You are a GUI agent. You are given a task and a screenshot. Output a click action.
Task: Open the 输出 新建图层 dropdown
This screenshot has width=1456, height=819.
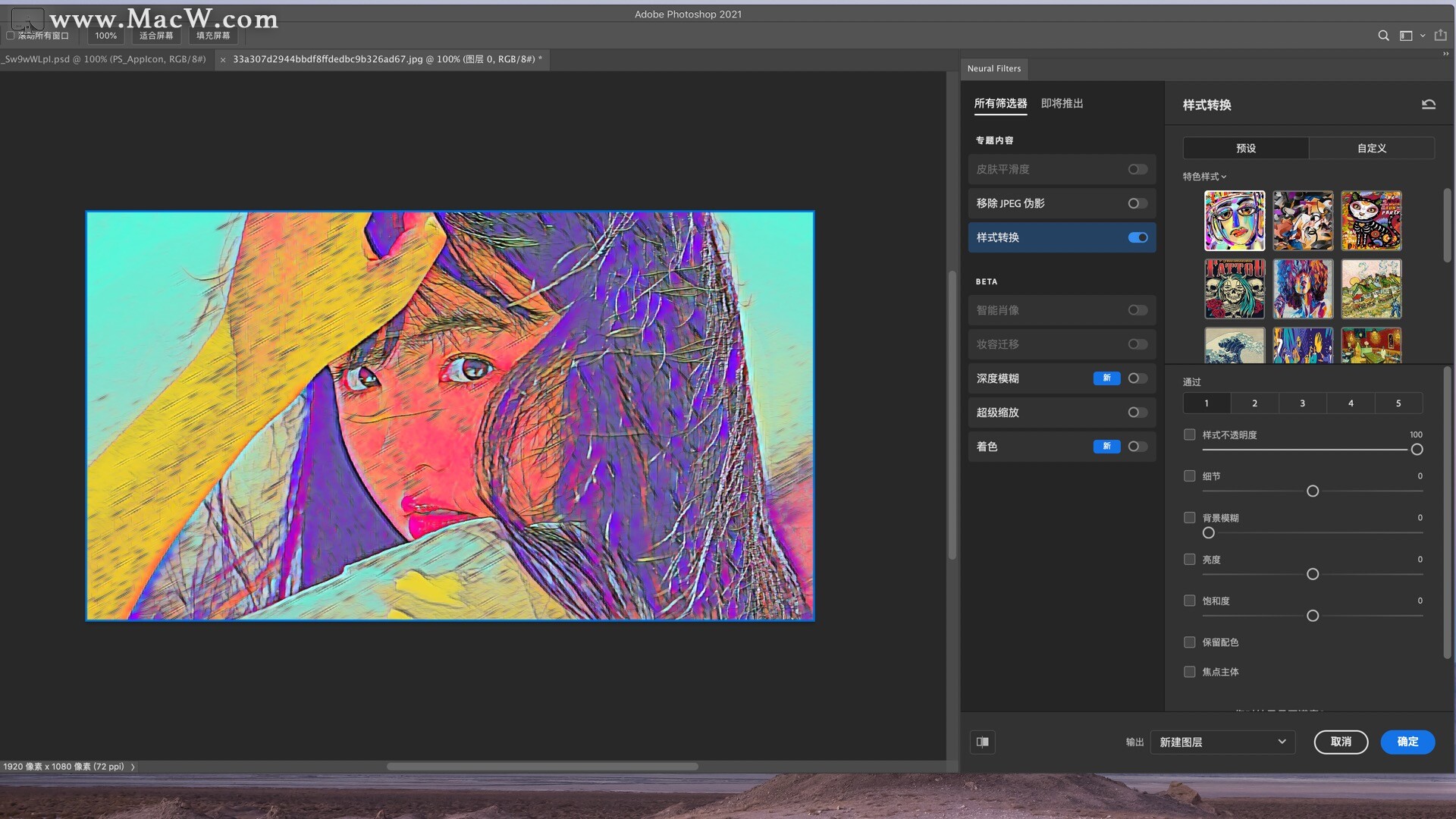(1222, 742)
